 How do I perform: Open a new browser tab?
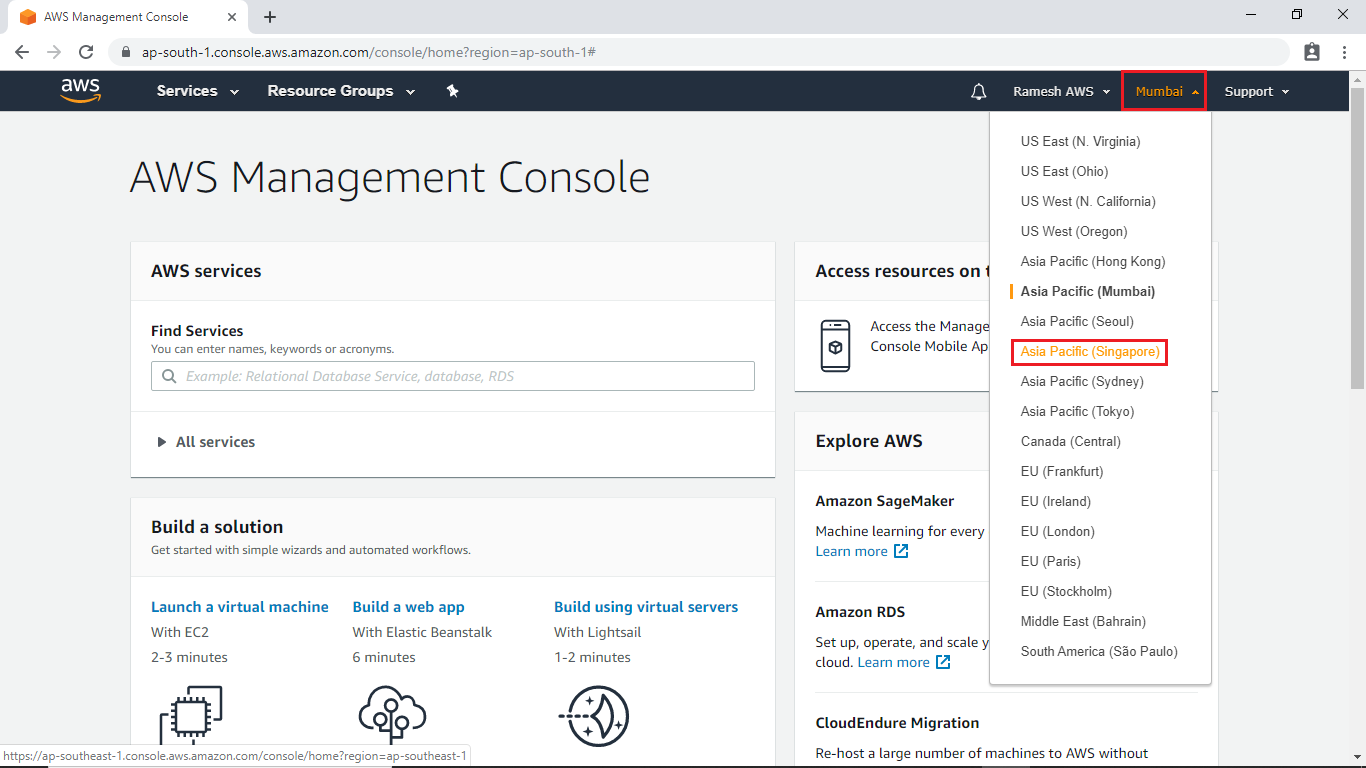270,17
